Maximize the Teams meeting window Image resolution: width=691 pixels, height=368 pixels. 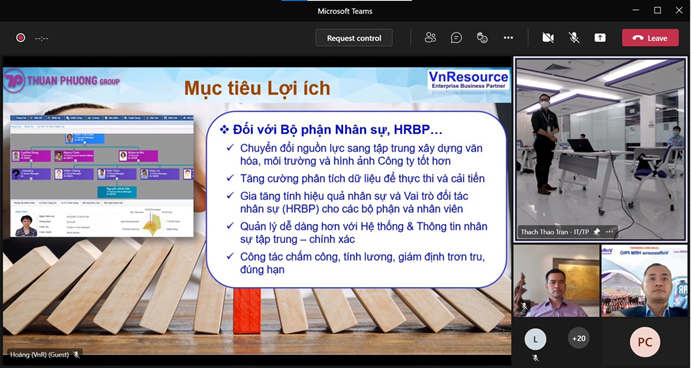pyautogui.click(x=657, y=10)
